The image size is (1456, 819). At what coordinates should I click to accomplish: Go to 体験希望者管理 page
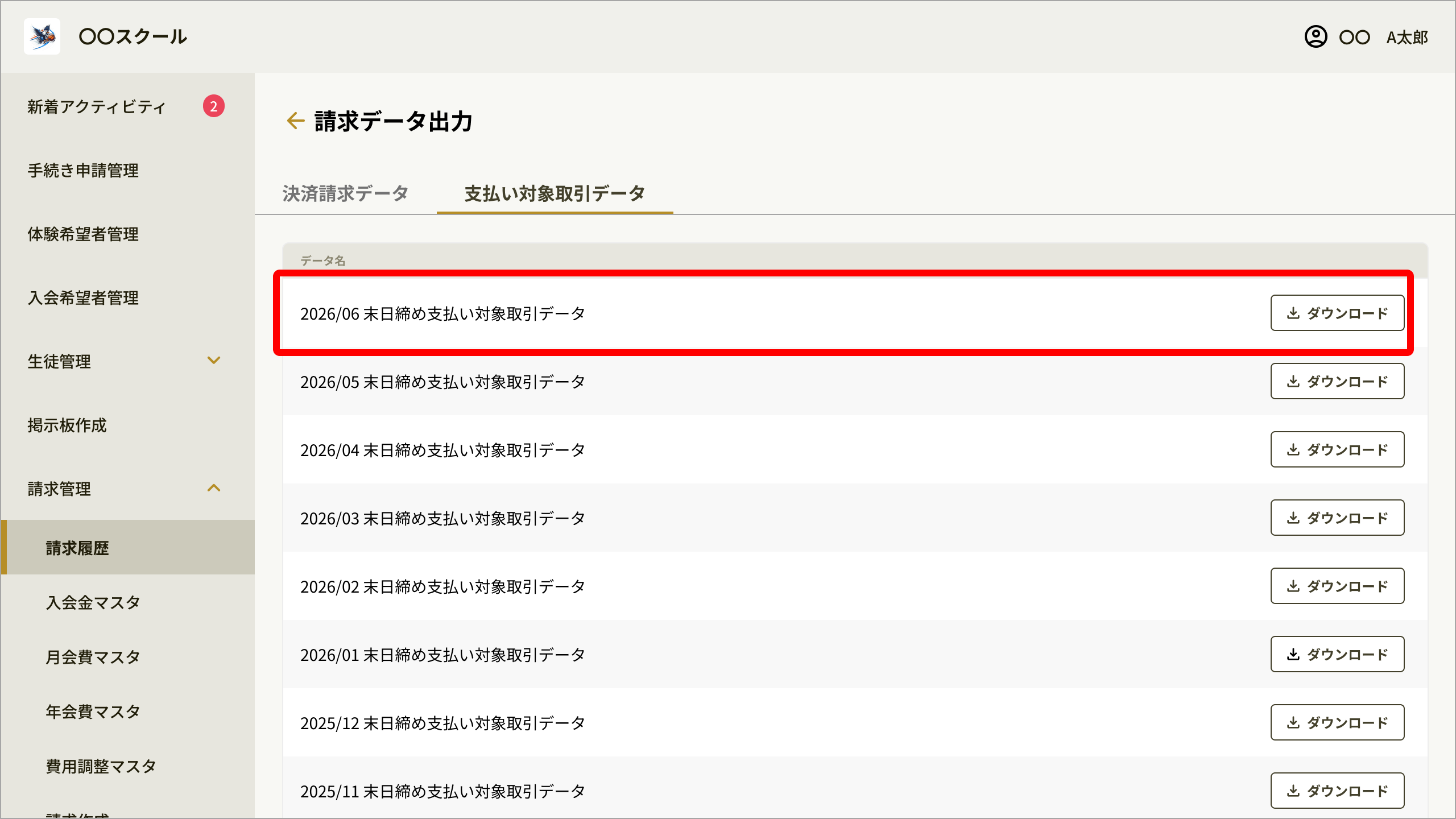pyautogui.click(x=83, y=234)
